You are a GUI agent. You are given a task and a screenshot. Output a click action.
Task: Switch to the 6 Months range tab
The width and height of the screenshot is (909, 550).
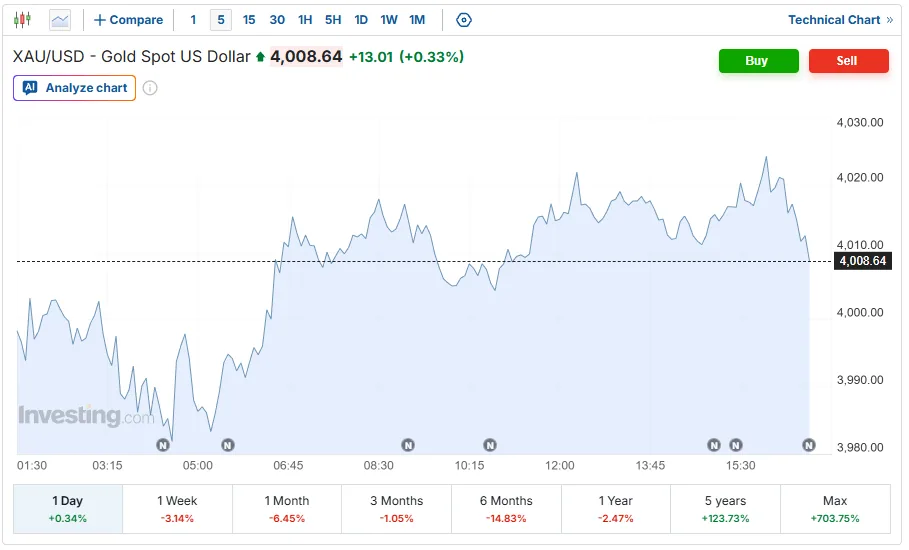click(x=506, y=509)
